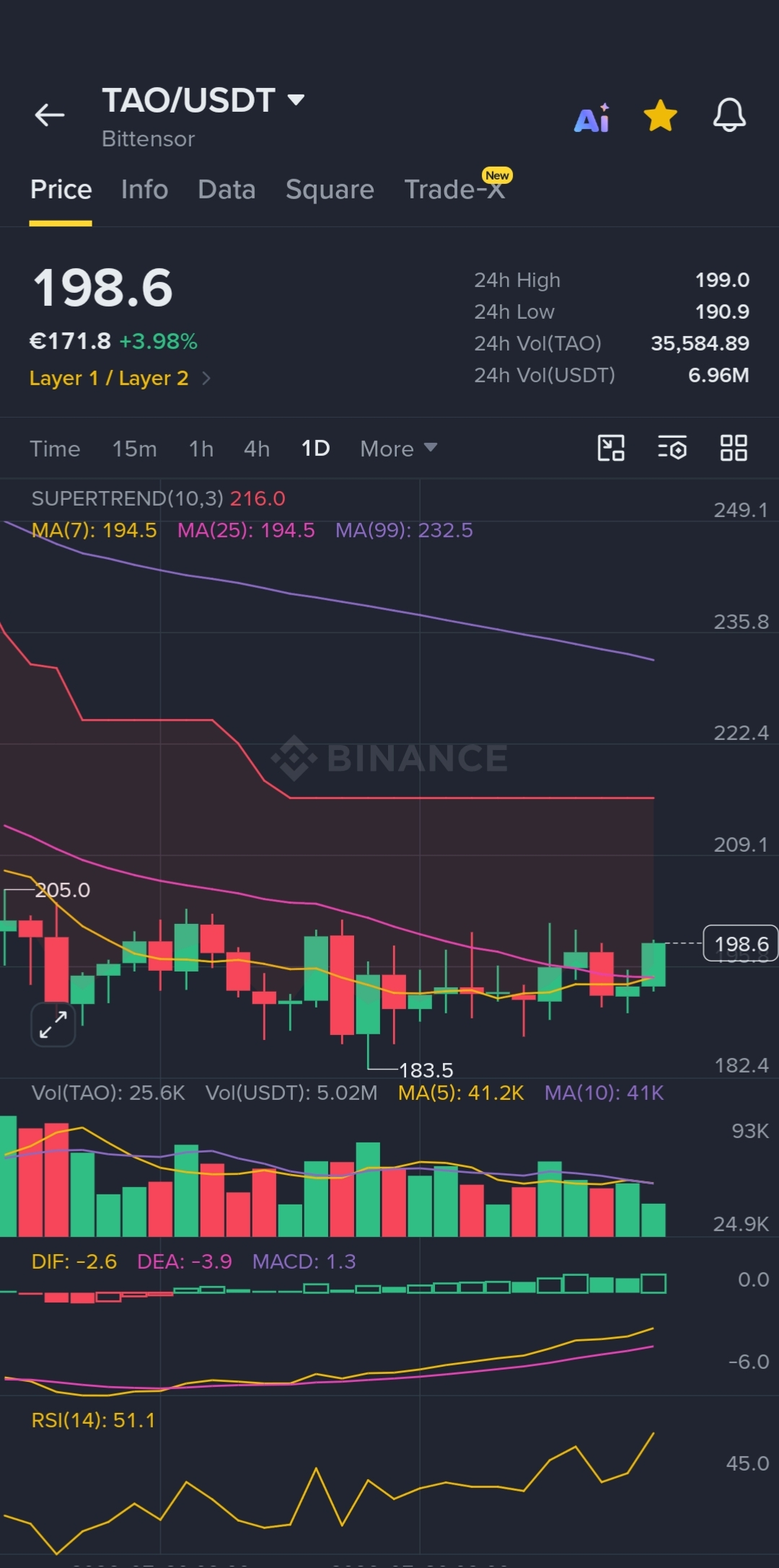The height and width of the screenshot is (1568, 779).
Task: Switch to the Square tab
Action: click(330, 190)
